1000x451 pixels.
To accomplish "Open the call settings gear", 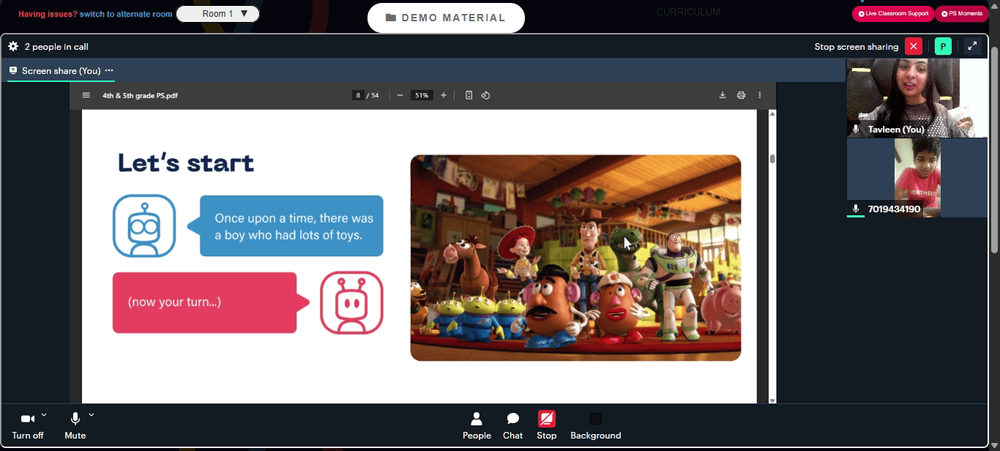I will coord(13,47).
